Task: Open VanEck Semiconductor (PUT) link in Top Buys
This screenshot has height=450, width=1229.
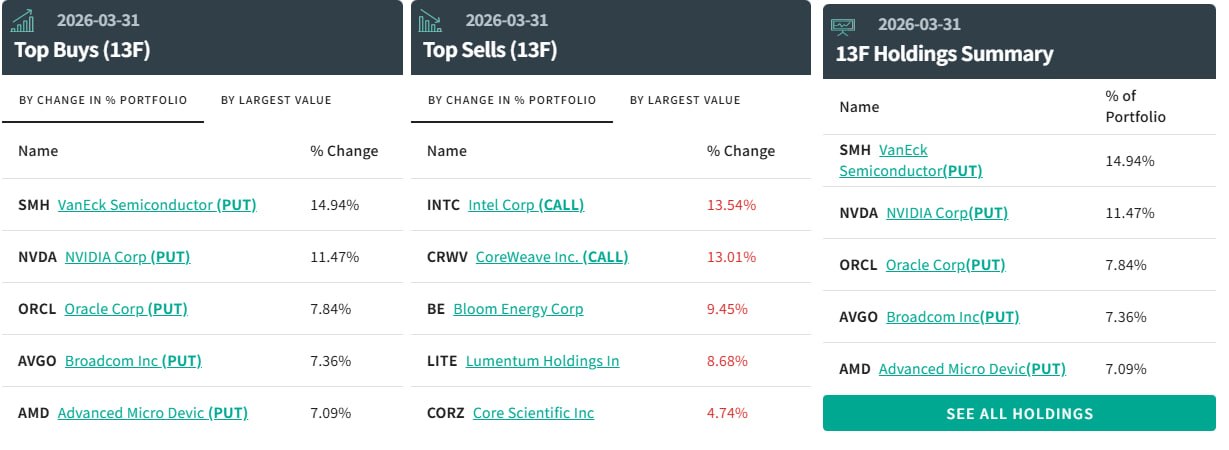Action: [157, 205]
